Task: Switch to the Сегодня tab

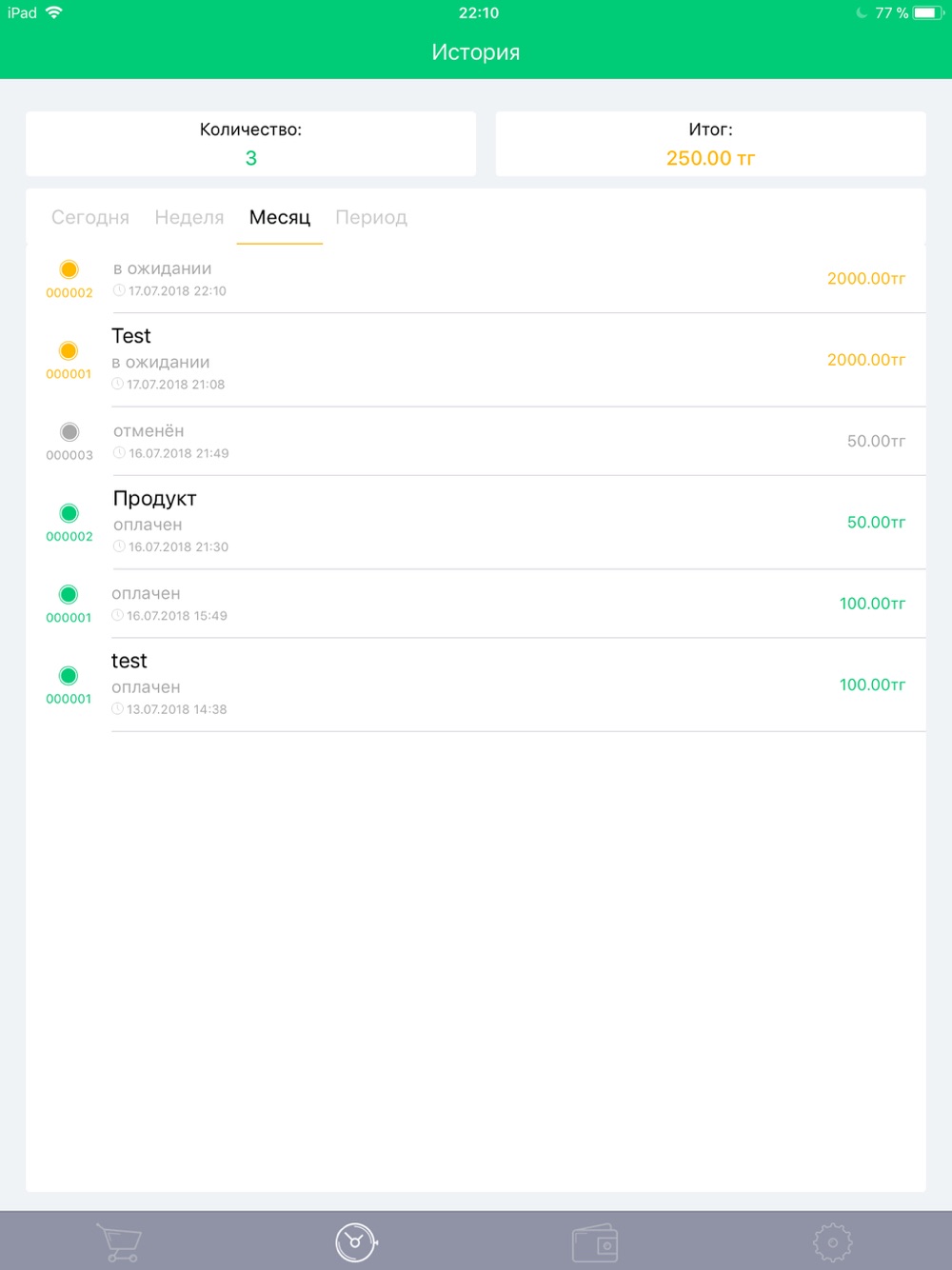Action: click(90, 217)
